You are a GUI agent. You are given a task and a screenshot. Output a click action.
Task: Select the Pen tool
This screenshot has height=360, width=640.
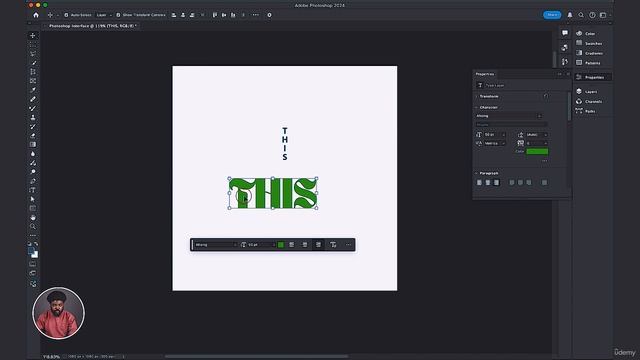[x=33, y=181]
